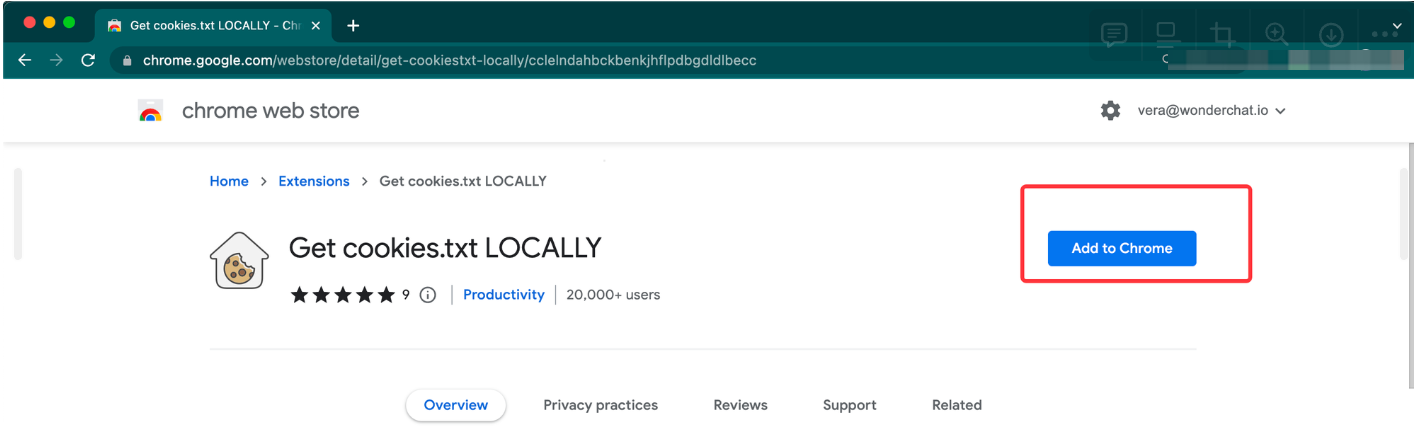Click the five-star rating
The width and height of the screenshot is (1414, 438).
(x=343, y=295)
